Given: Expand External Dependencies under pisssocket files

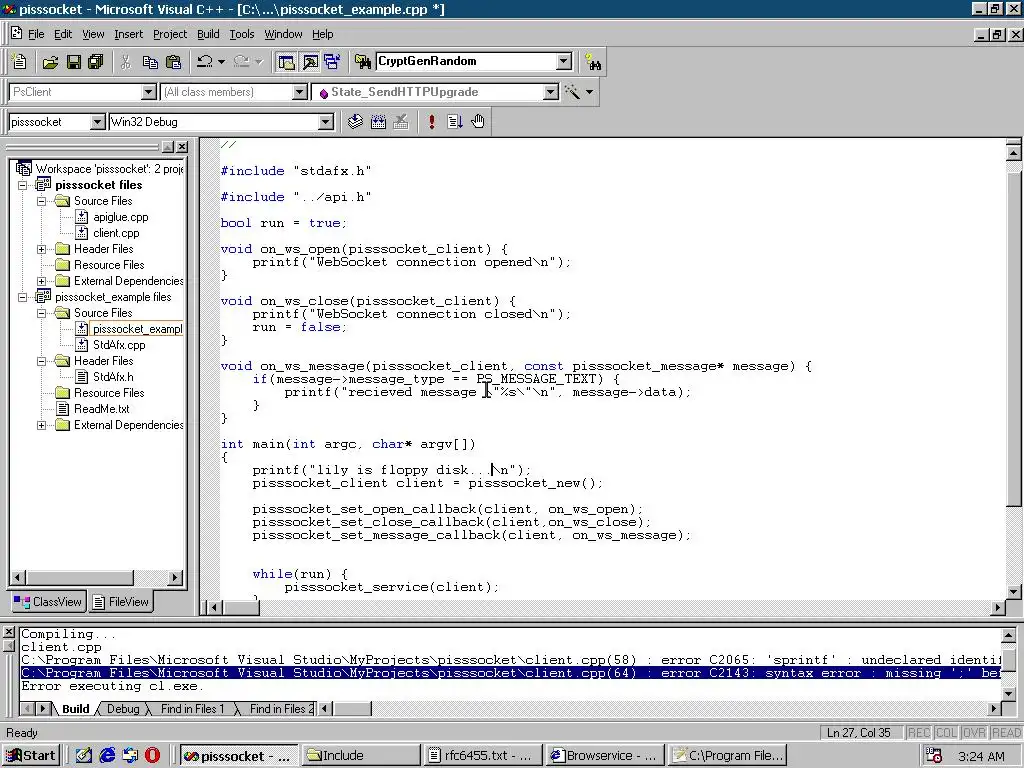Looking at the screenshot, I should point(41,281).
